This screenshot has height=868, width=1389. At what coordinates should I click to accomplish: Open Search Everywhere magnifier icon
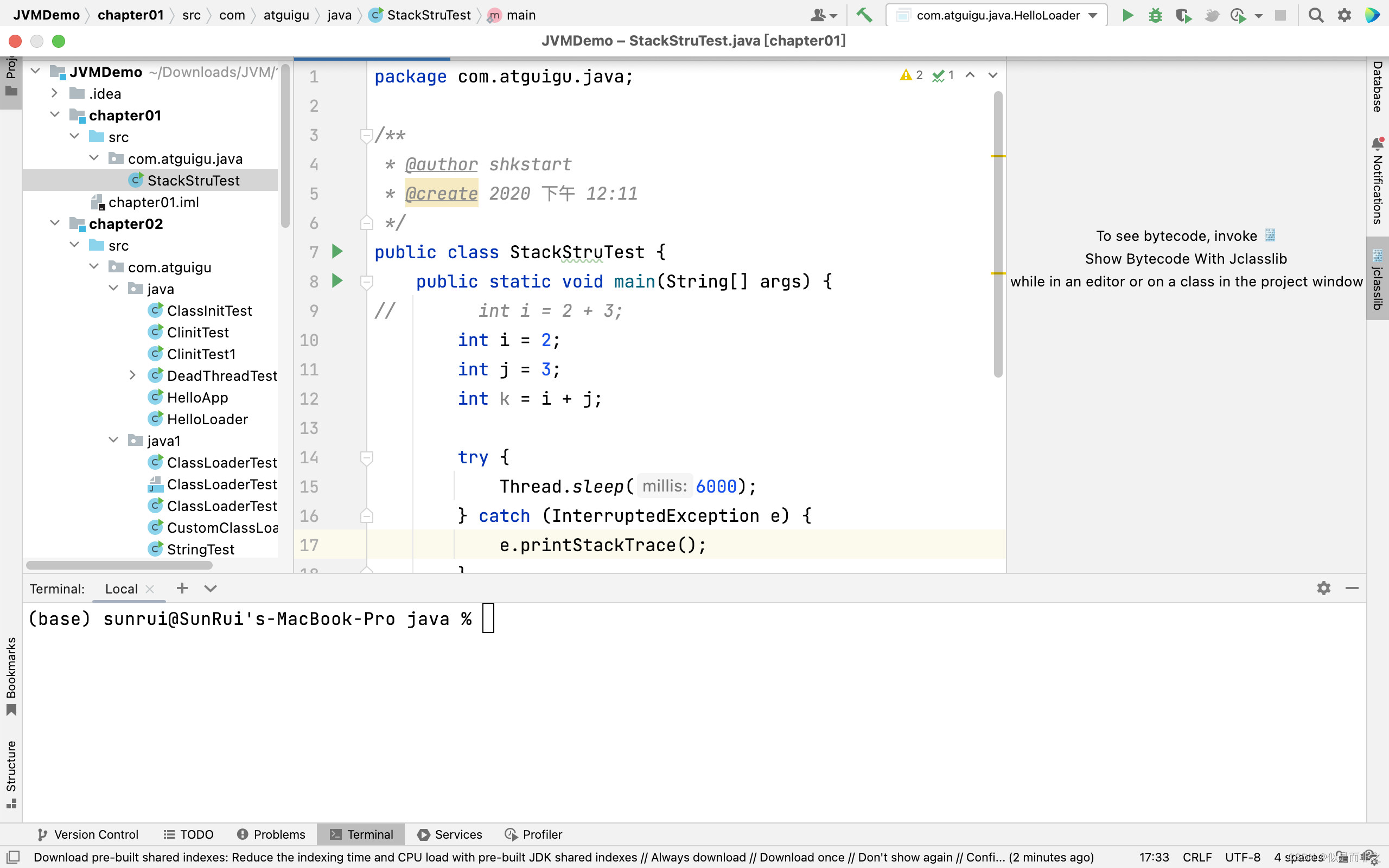tap(1316, 16)
